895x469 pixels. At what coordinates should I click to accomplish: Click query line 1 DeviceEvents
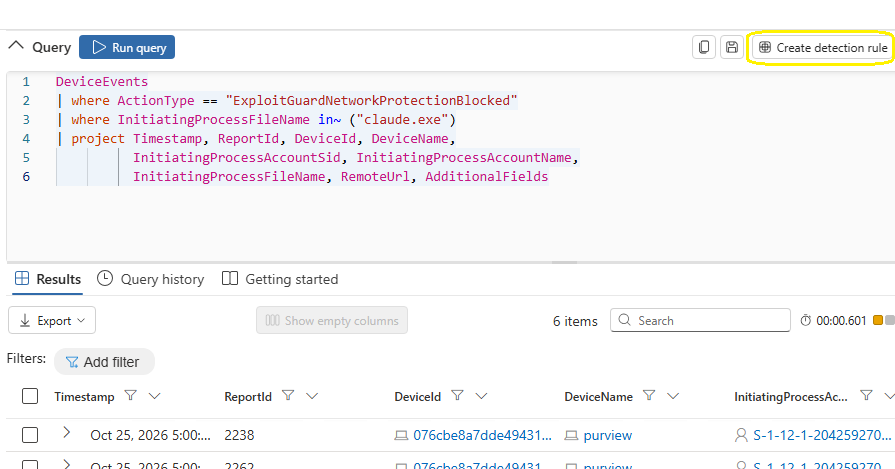(x=102, y=82)
